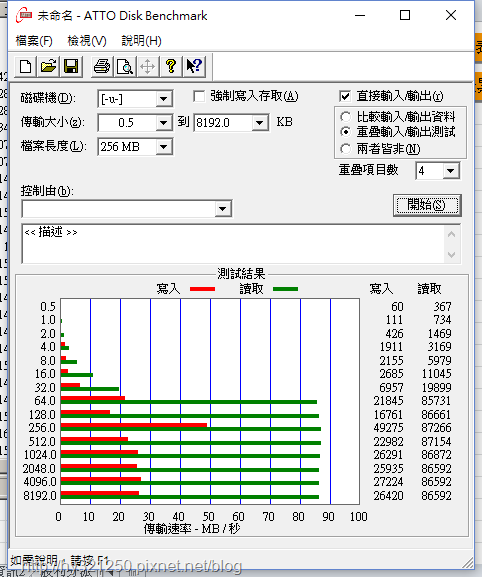This screenshot has height=577, width=482.
Task: Open print preview magnifier icon
Action: [x=125, y=67]
